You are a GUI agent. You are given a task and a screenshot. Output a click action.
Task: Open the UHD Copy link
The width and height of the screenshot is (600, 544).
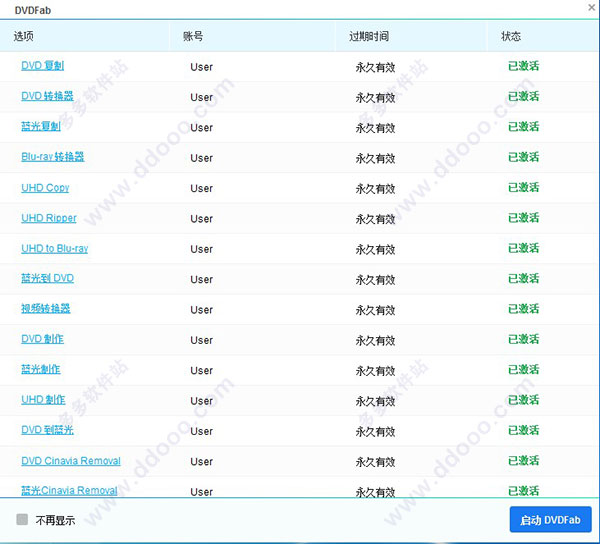point(45,187)
